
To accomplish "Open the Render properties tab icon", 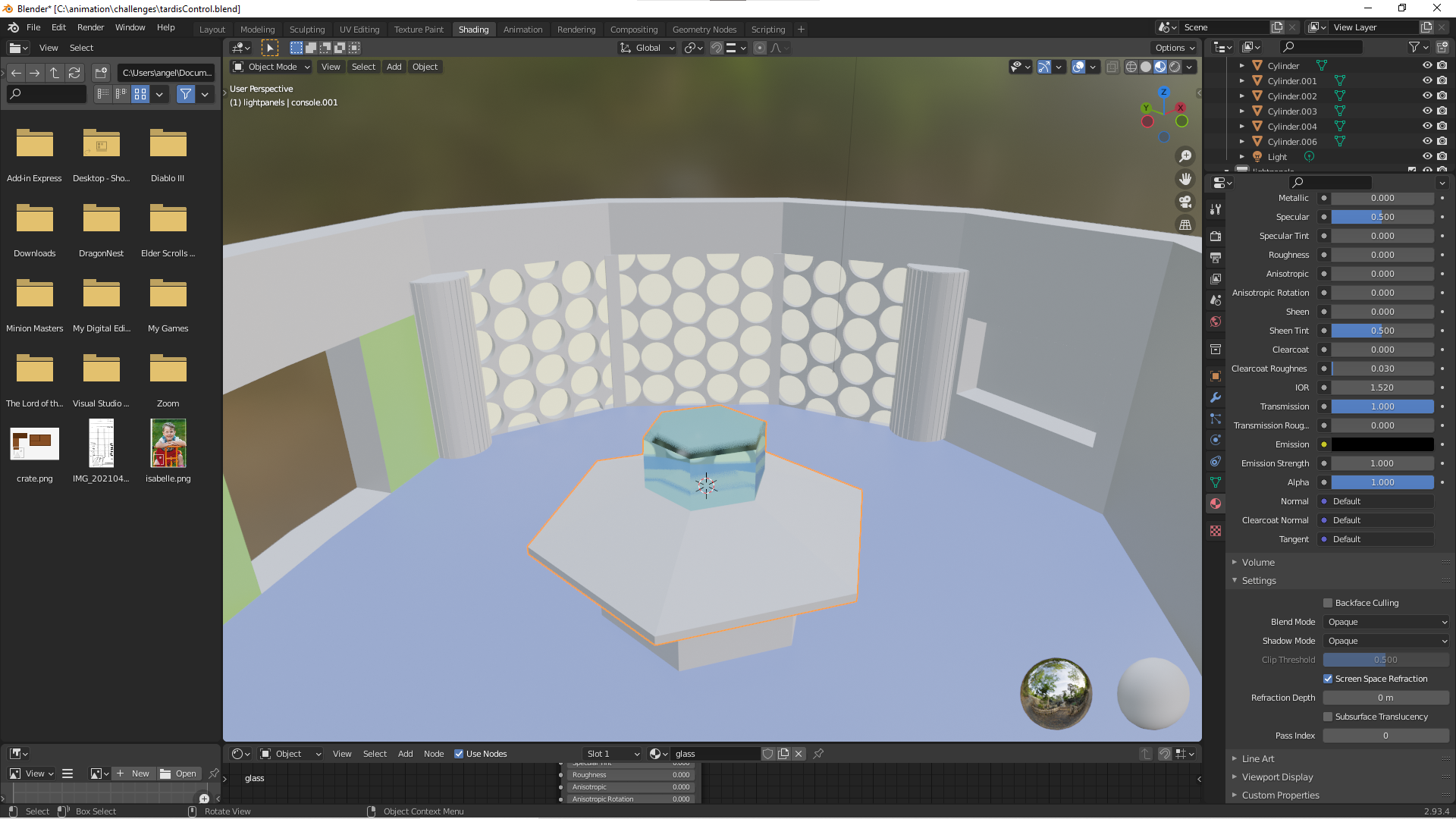I will click(1216, 236).
